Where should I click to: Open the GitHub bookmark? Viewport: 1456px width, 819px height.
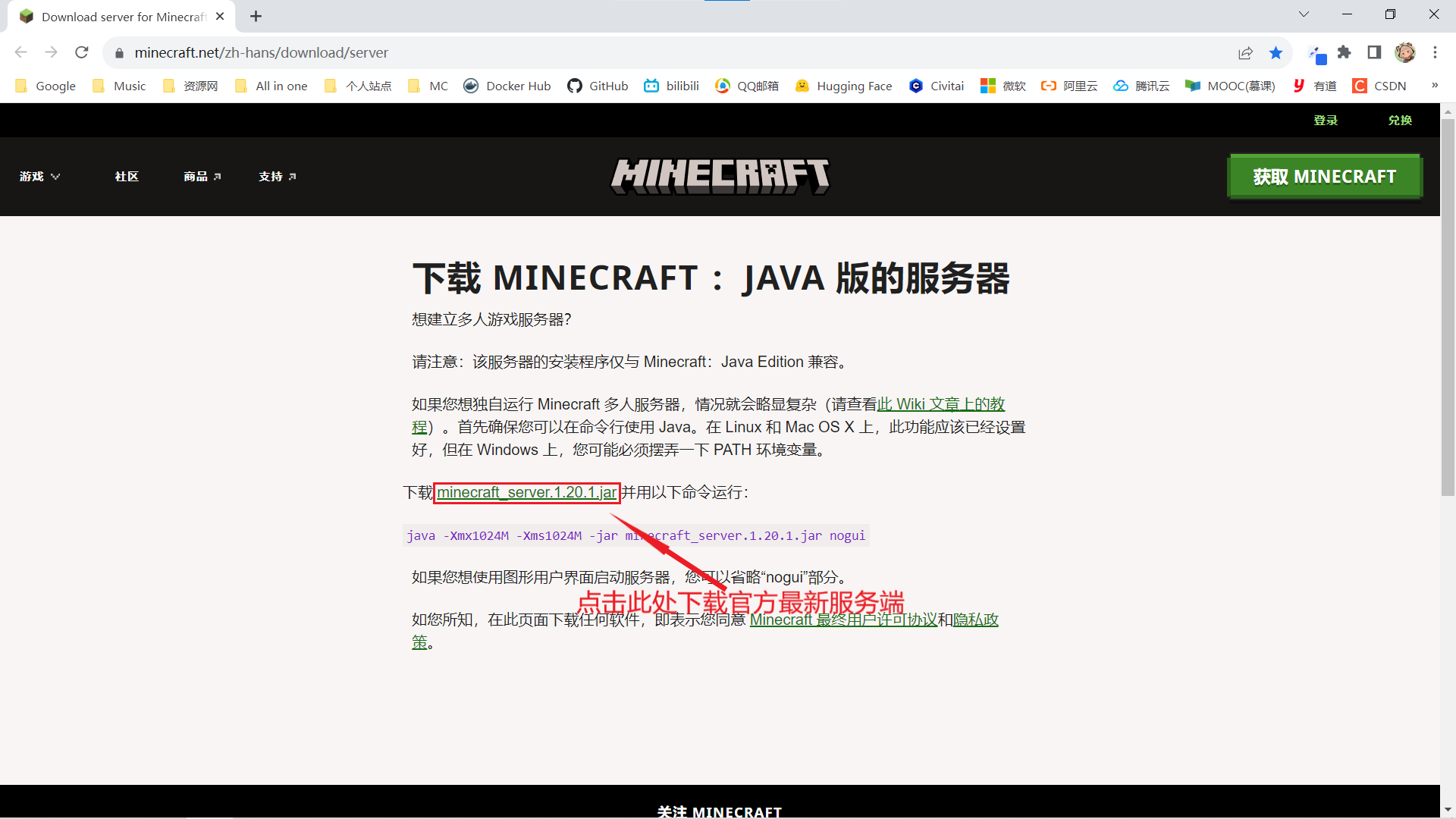[x=598, y=86]
